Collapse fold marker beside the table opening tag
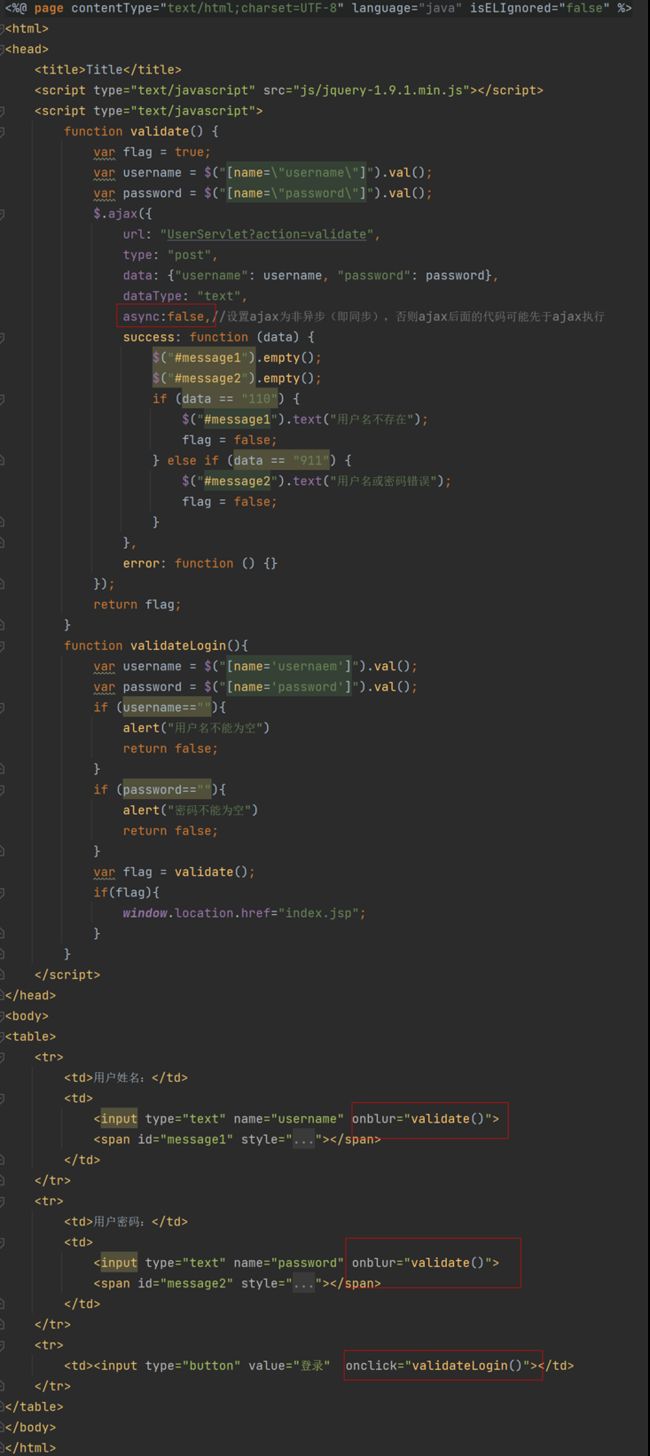 point(3,1036)
